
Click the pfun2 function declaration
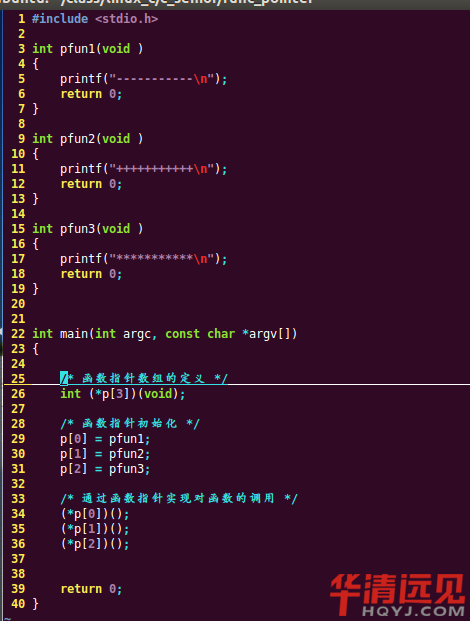click(x=88, y=139)
